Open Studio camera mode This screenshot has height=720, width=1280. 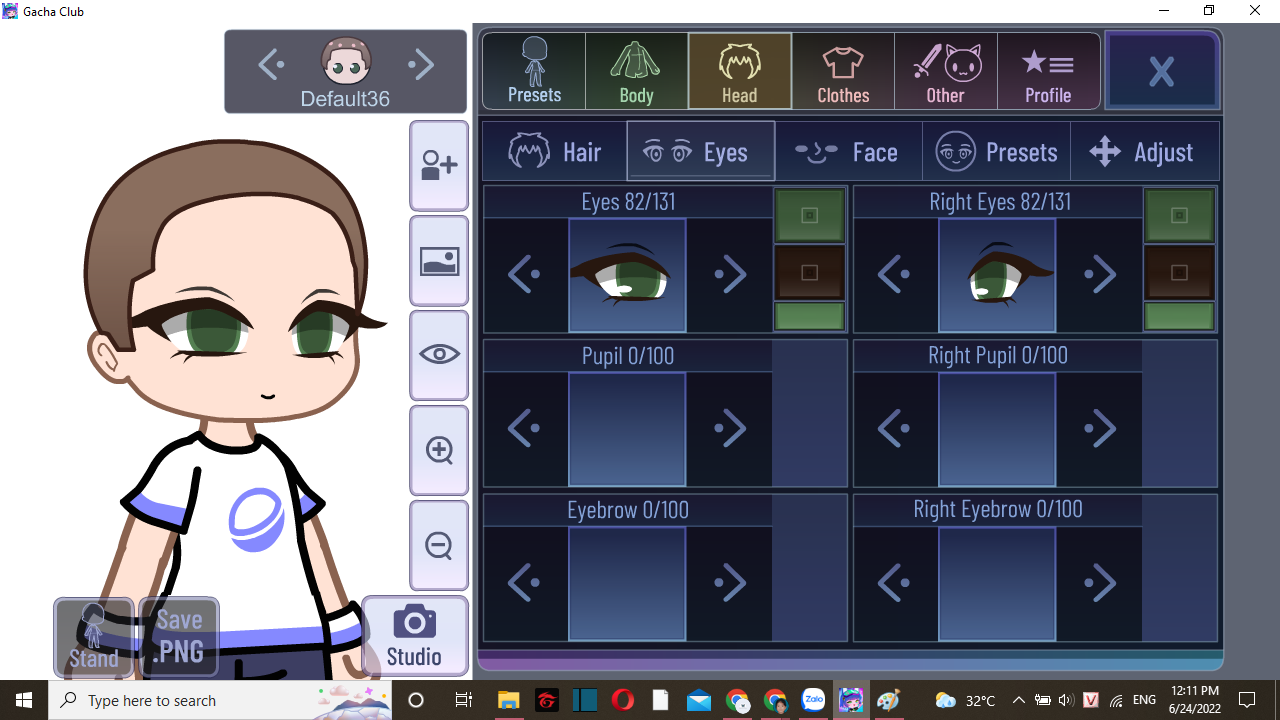pos(414,636)
